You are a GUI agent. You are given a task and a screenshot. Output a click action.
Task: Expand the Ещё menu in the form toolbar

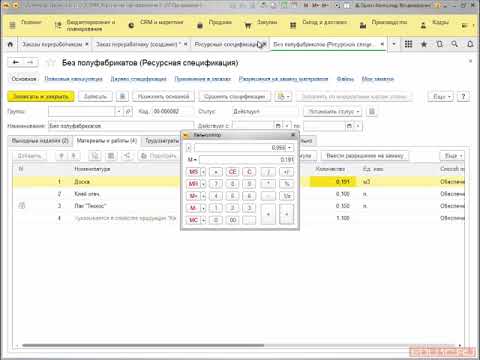click(x=441, y=97)
